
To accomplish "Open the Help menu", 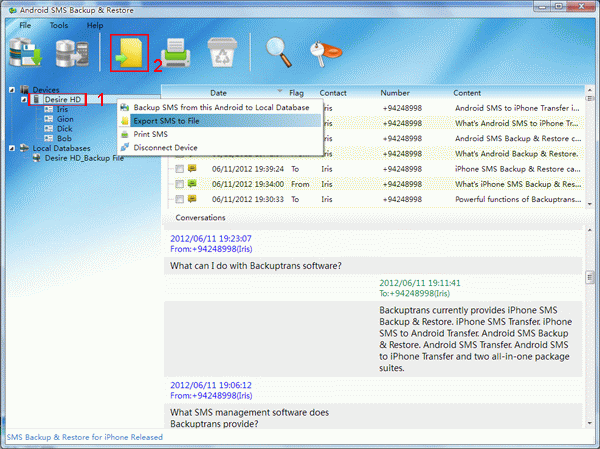I will pos(95,25).
